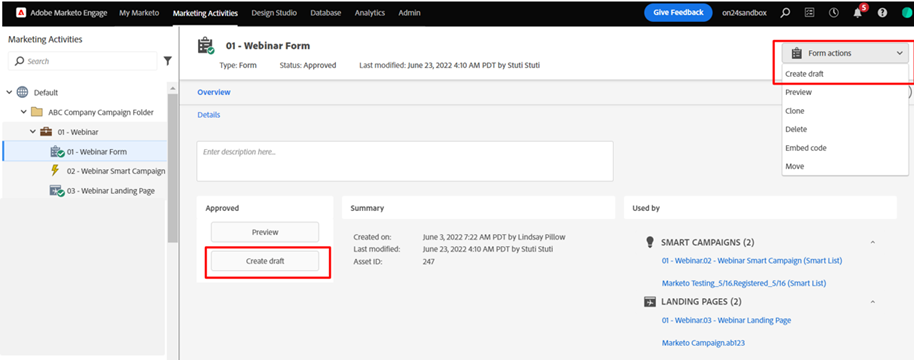Collapse the Smart Campaigns section
Image resolution: width=914 pixels, height=360 pixels.
(873, 242)
